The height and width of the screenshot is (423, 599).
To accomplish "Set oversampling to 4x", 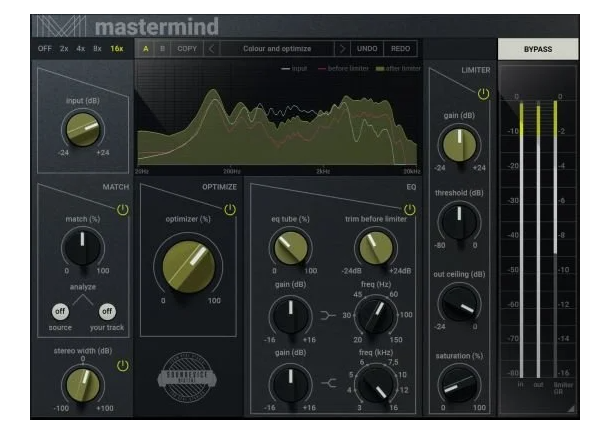I will point(81,49).
